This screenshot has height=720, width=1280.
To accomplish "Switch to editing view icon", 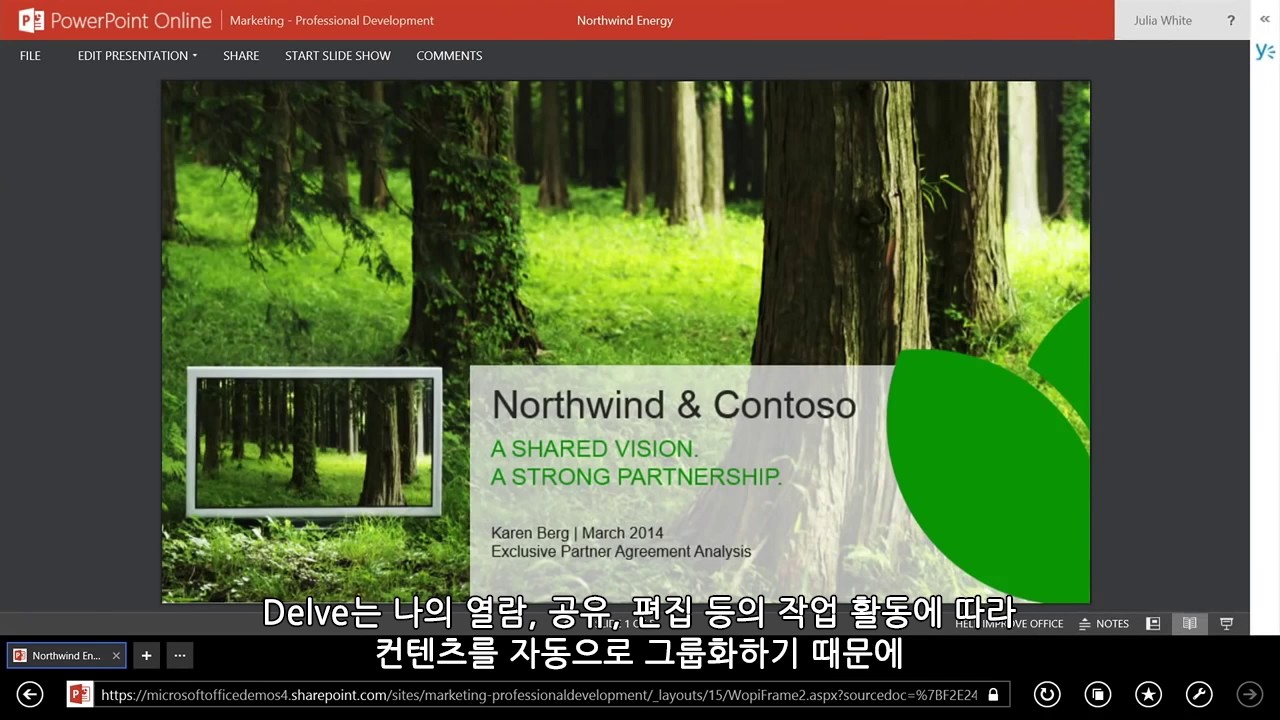I will point(1153,624).
